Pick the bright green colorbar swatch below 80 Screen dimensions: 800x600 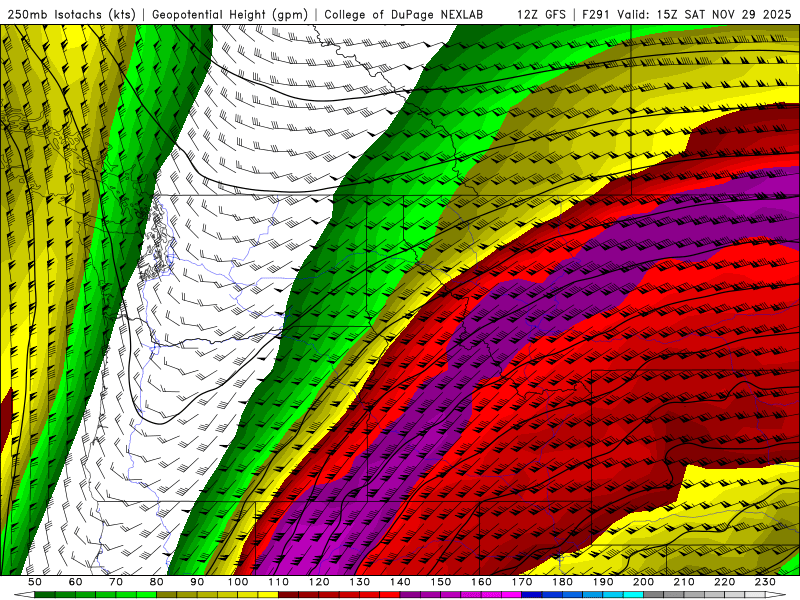point(146,594)
